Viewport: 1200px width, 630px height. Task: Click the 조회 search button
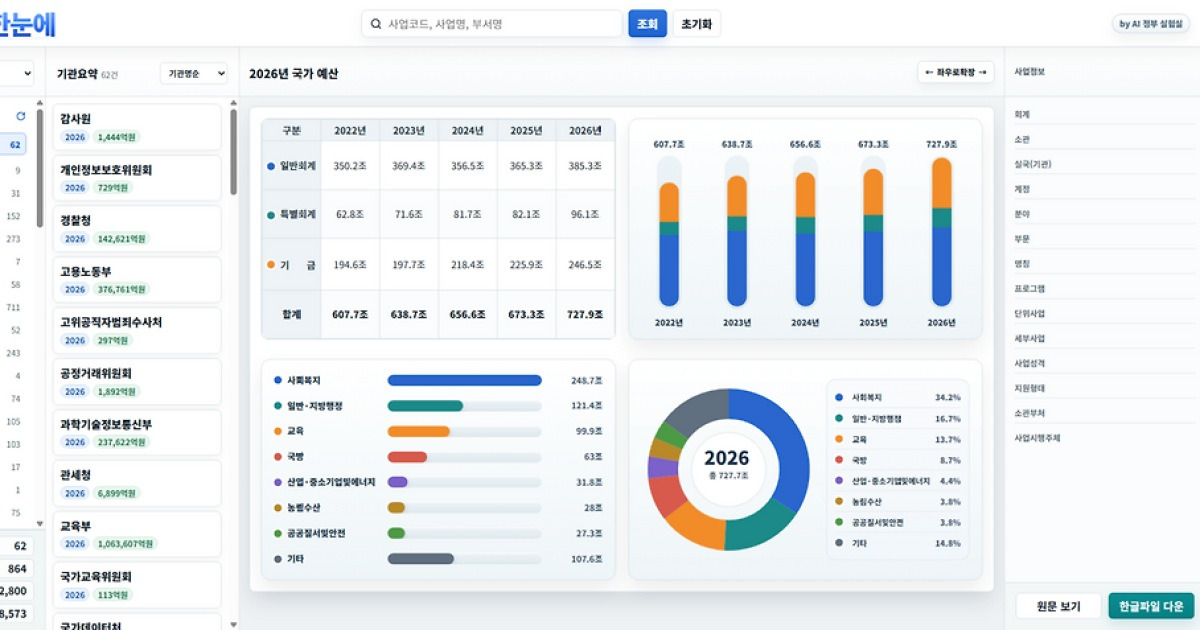[648, 24]
